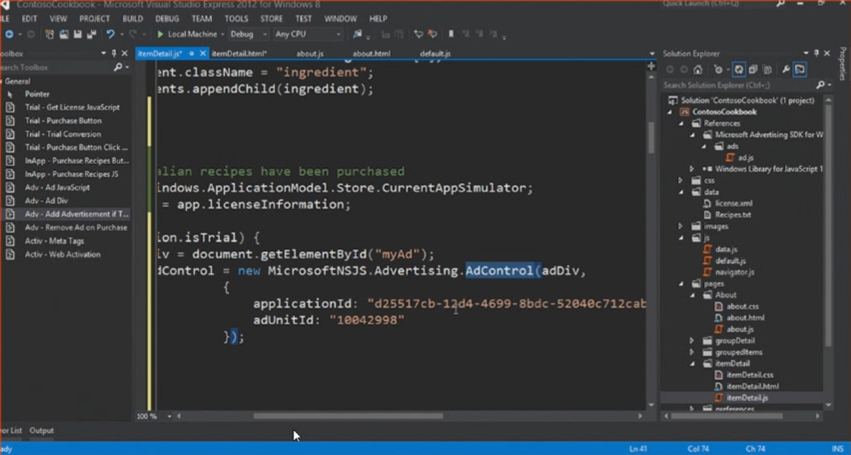Screen dimensions: 851x455
Task: Open the DEBUG menu
Action: [x=167, y=18]
